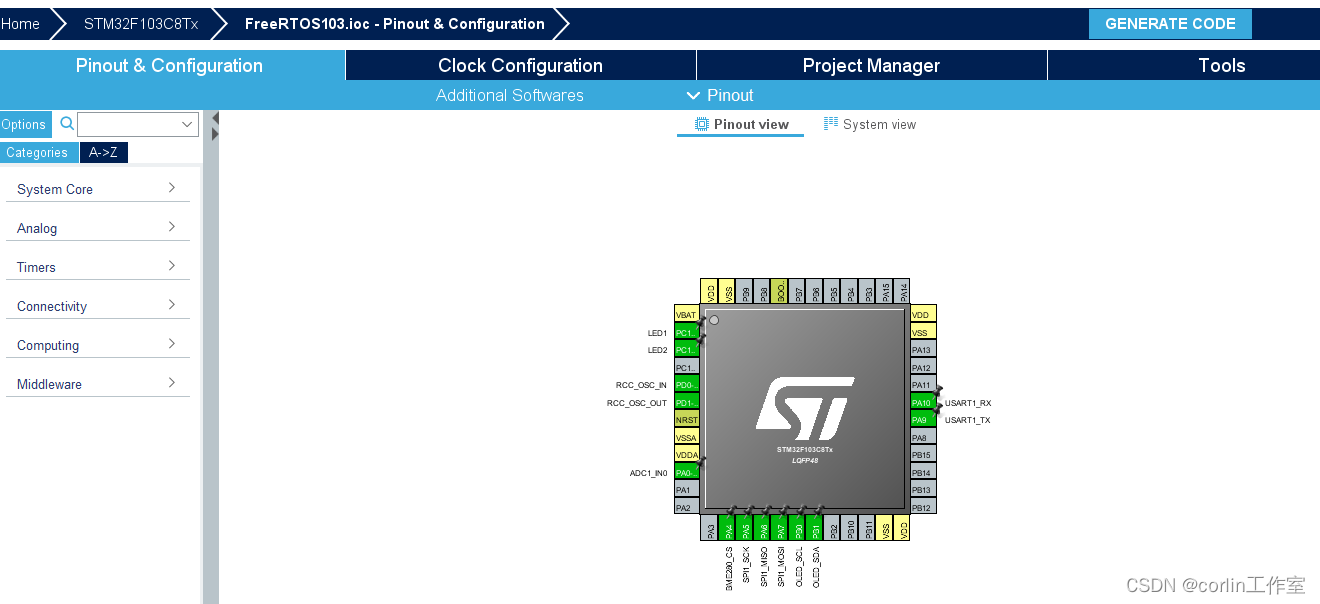This screenshot has height=604, width=1320.
Task: Click the GENERATE CODE button
Action: pyautogui.click(x=1170, y=23)
